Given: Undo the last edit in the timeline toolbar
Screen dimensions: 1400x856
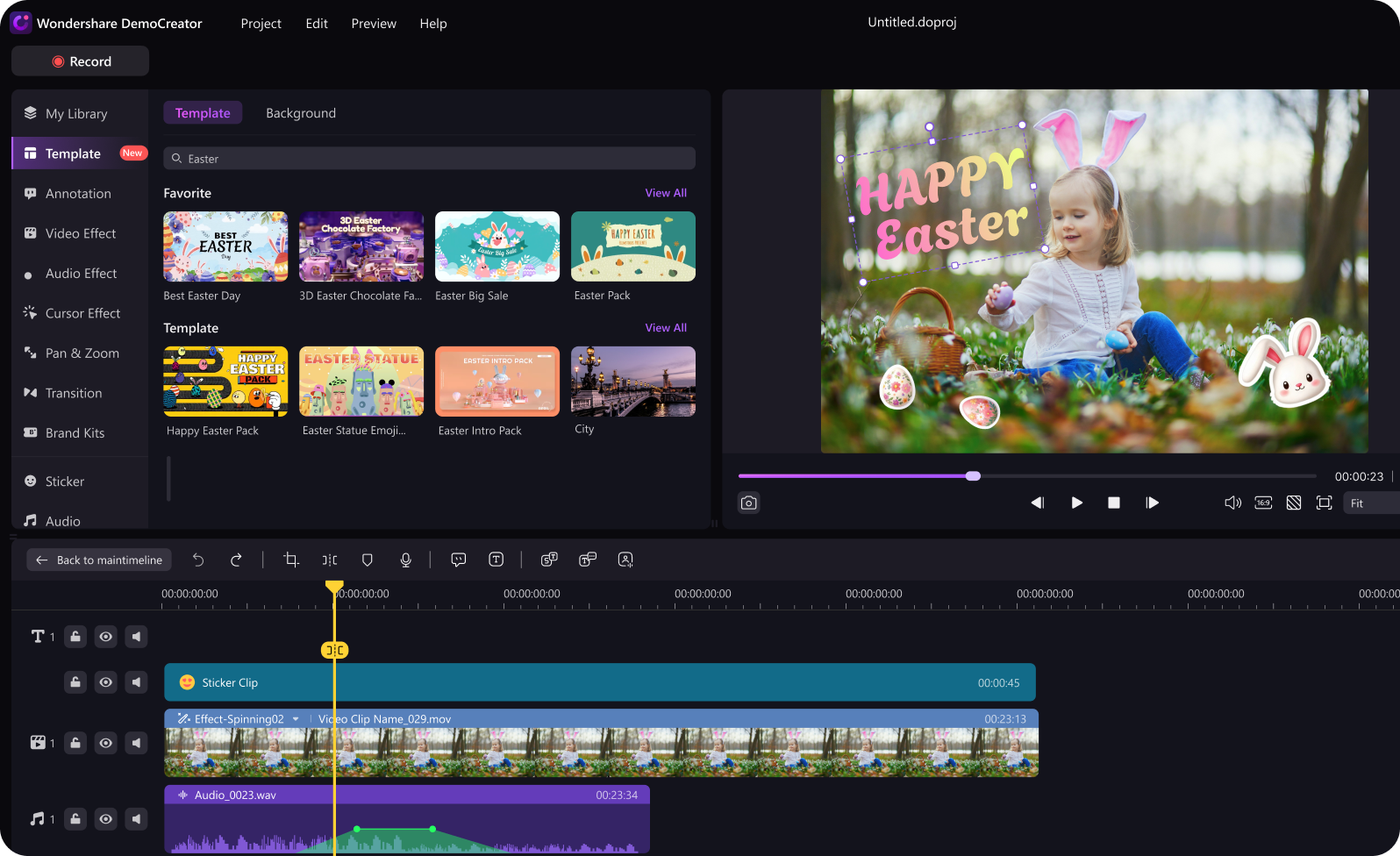Looking at the screenshot, I should 198,560.
